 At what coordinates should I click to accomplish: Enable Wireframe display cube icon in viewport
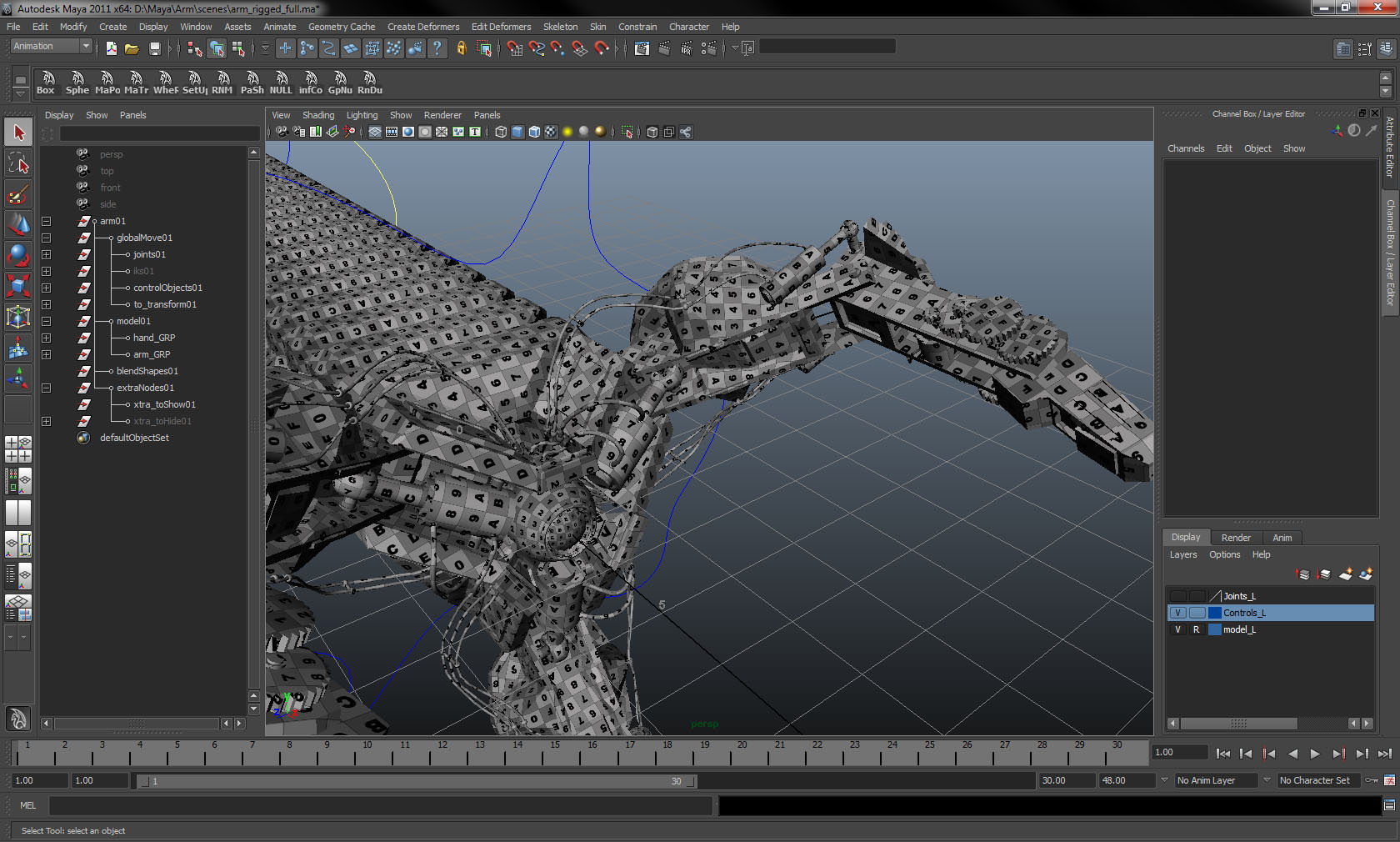pyautogui.click(x=501, y=132)
